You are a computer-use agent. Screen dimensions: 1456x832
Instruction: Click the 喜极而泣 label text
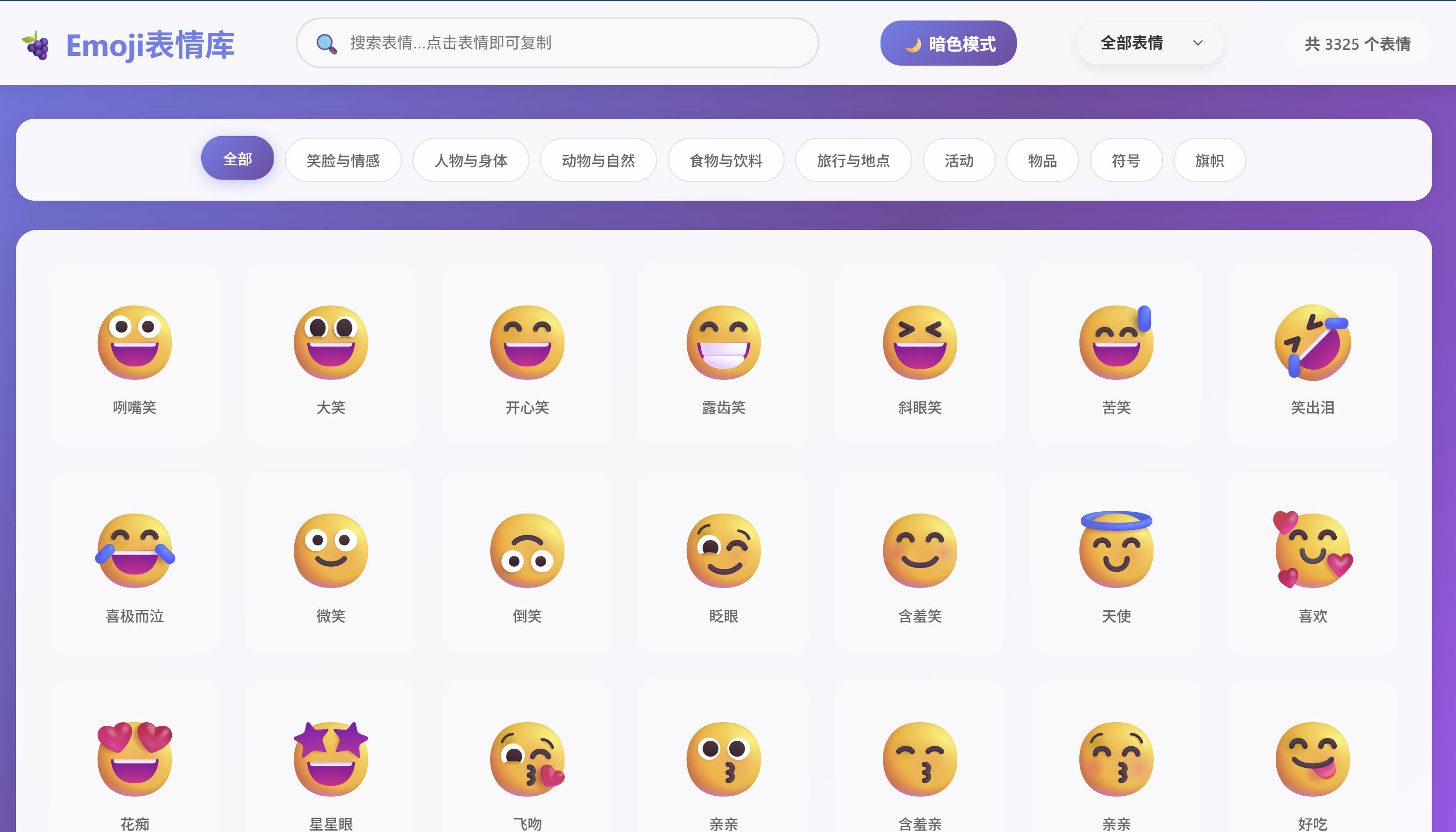tap(134, 616)
